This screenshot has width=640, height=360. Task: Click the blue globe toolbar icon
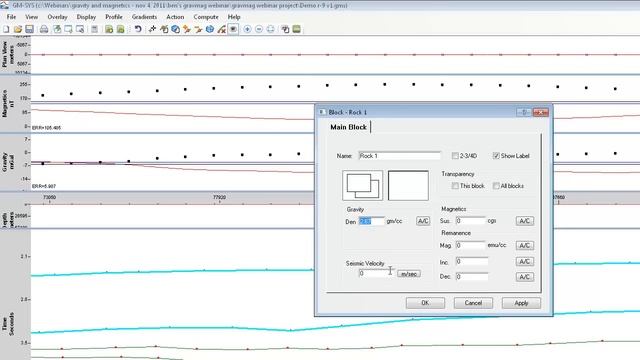point(210,29)
